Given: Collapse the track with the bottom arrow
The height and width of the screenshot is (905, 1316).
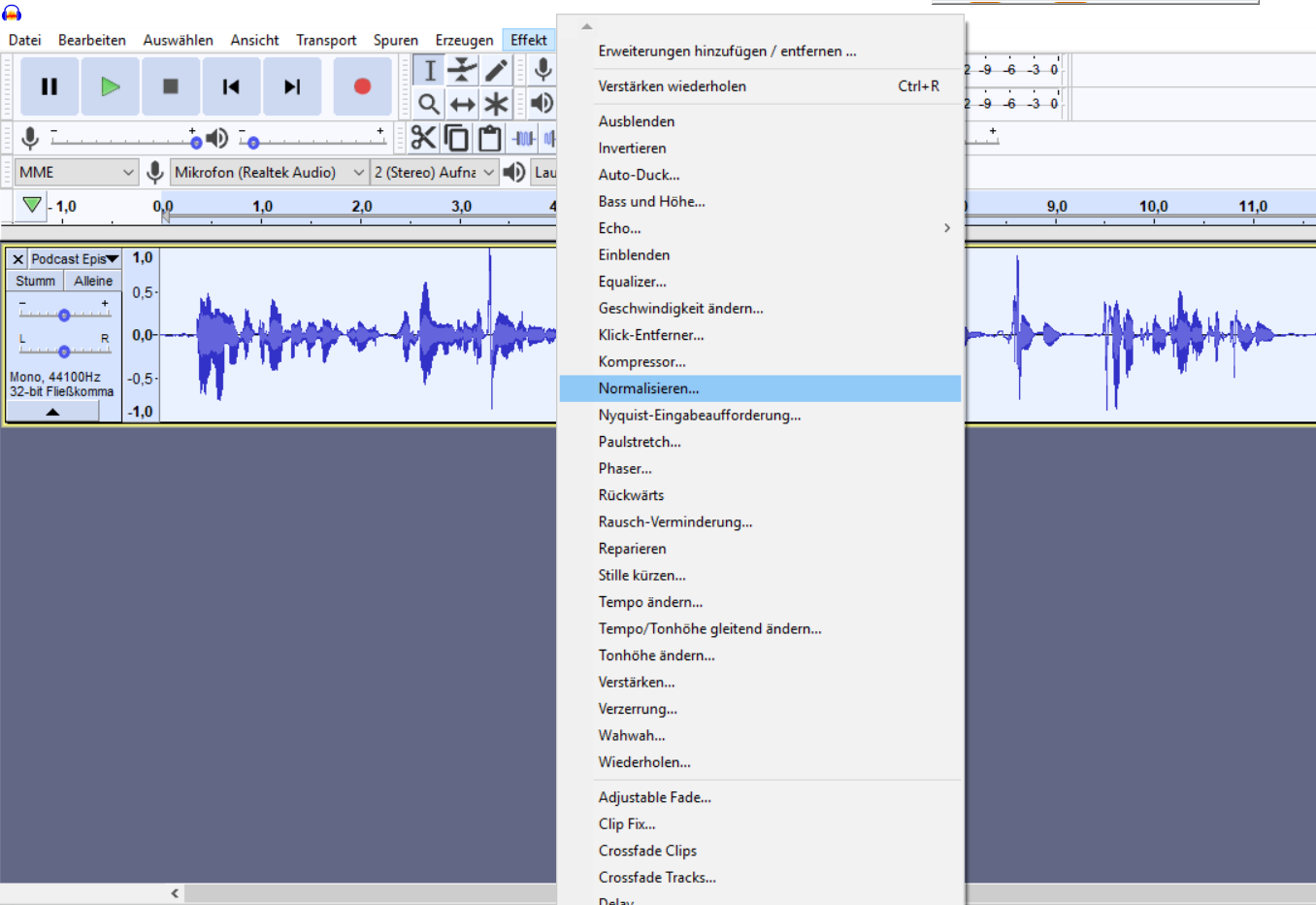Looking at the screenshot, I should tap(52, 412).
